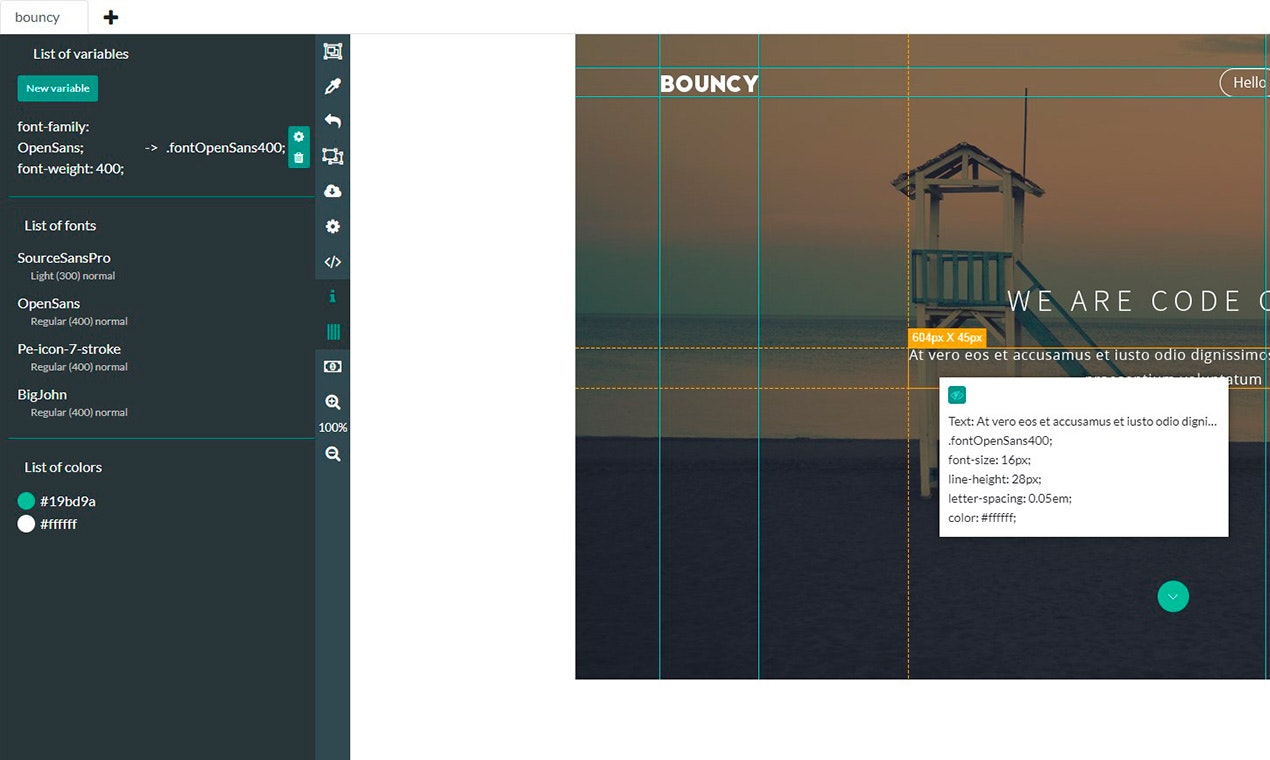Delete the fontOpenSans400 variable with trash icon
The image size is (1270, 760).
[x=298, y=158]
